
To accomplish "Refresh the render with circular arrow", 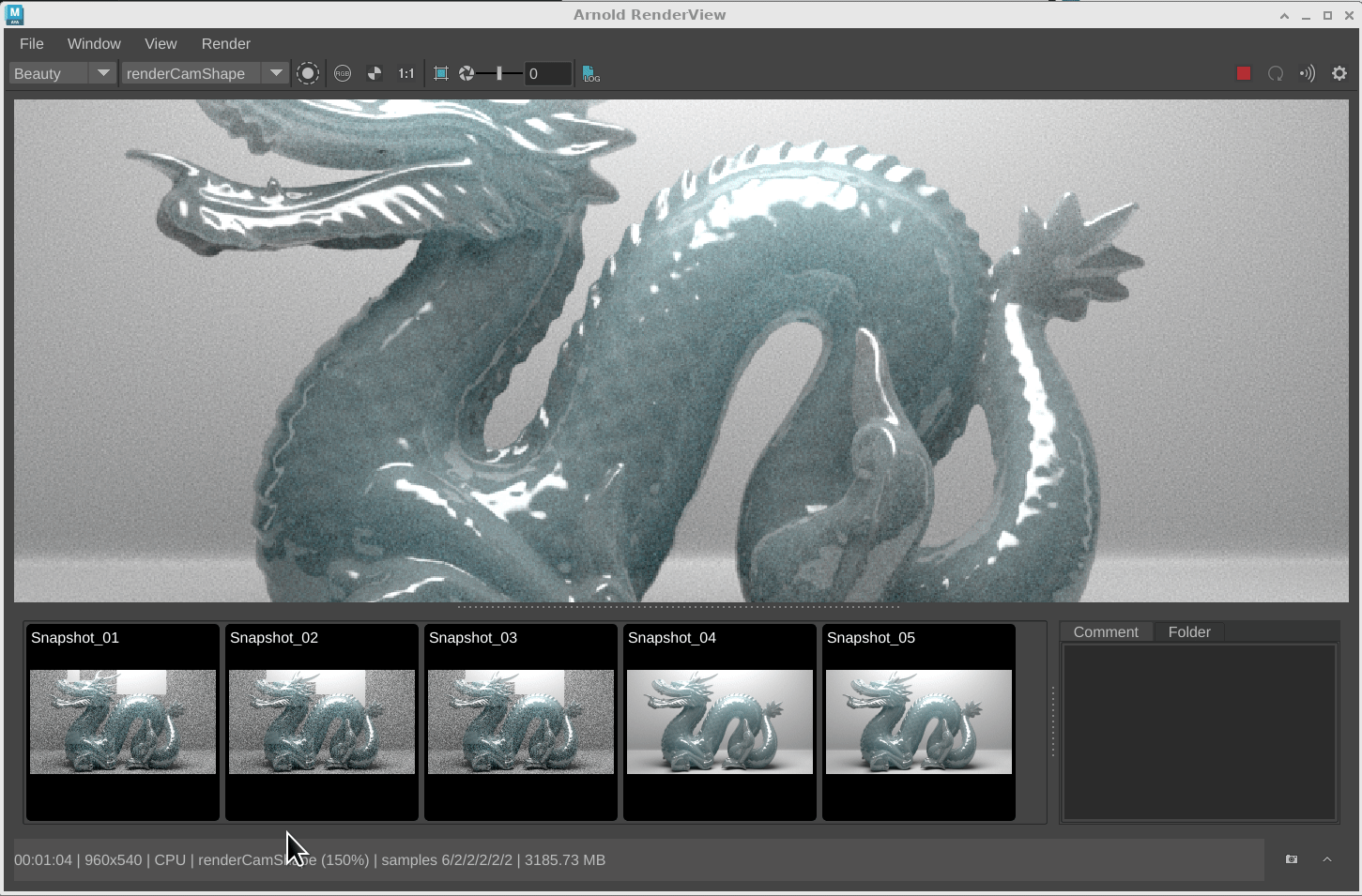I will click(1276, 73).
